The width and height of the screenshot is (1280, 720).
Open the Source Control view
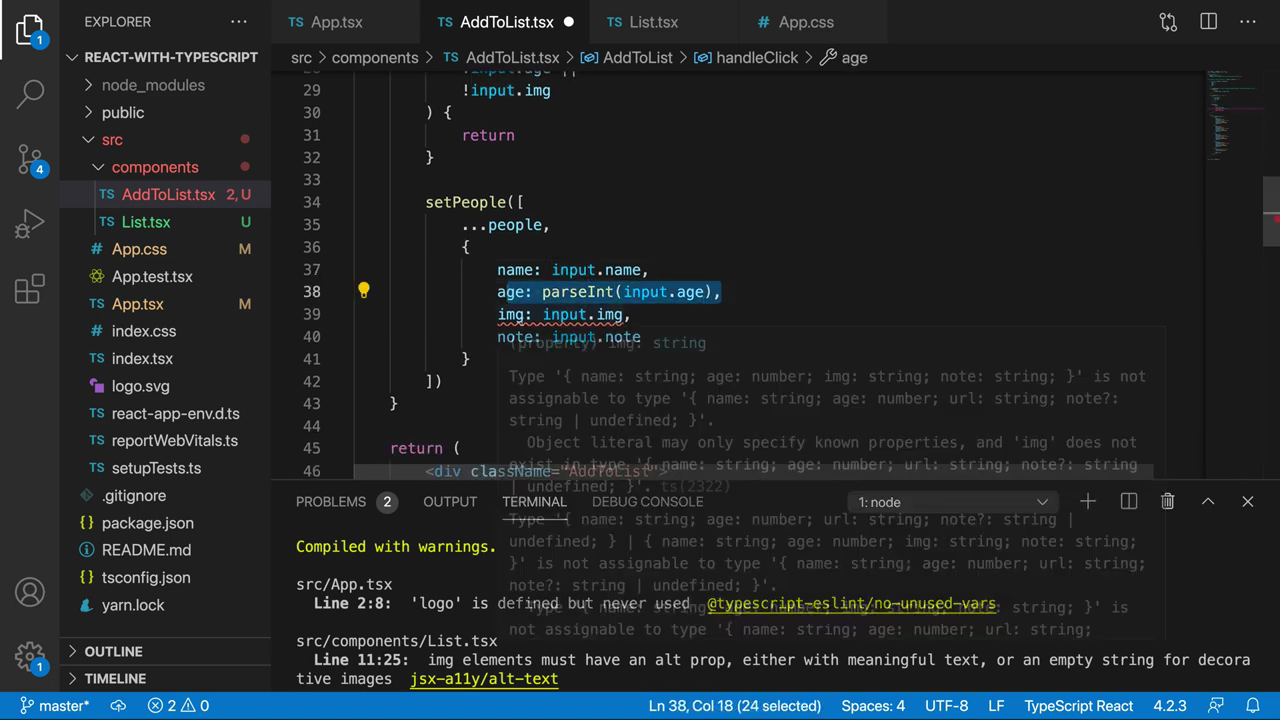point(30,158)
